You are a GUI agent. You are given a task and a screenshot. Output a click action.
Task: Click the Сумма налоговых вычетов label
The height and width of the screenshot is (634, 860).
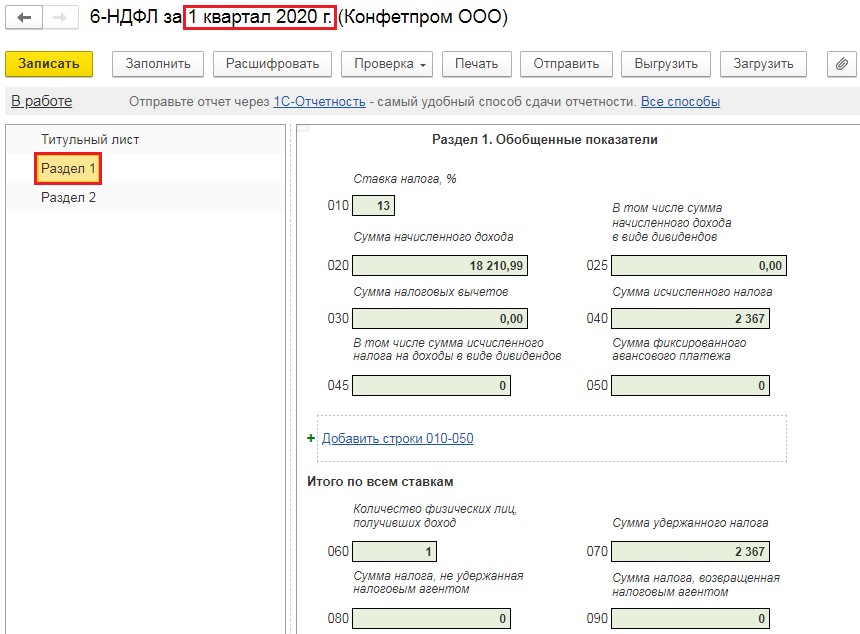[431, 292]
